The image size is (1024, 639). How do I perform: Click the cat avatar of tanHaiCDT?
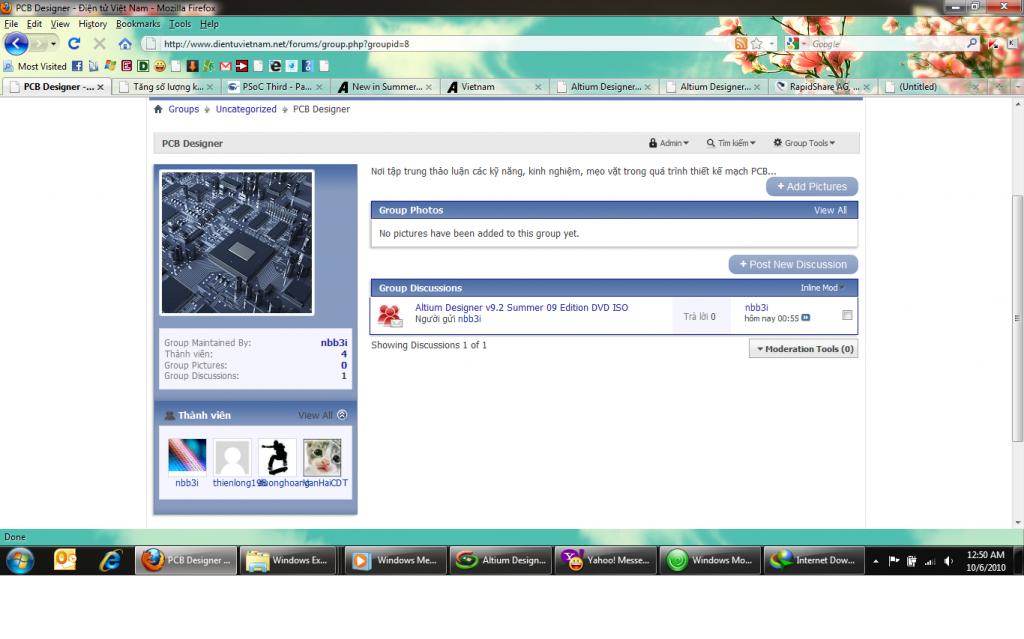point(322,457)
